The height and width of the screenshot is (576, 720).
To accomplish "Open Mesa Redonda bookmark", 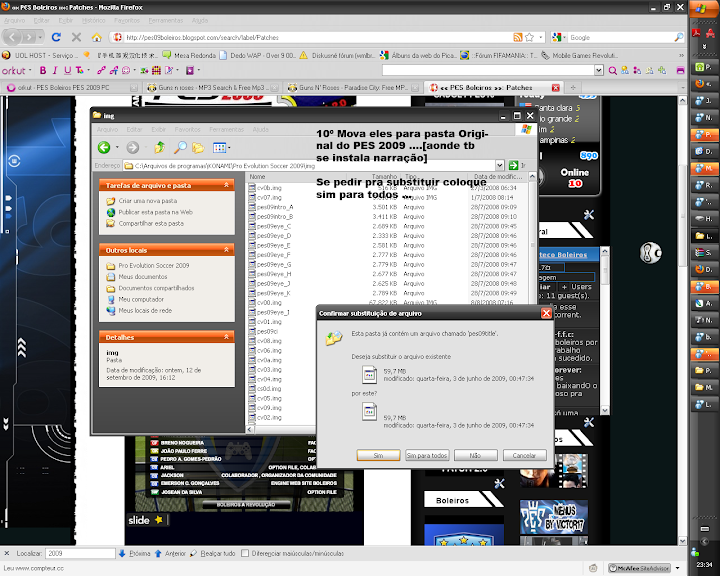I will click(189, 55).
